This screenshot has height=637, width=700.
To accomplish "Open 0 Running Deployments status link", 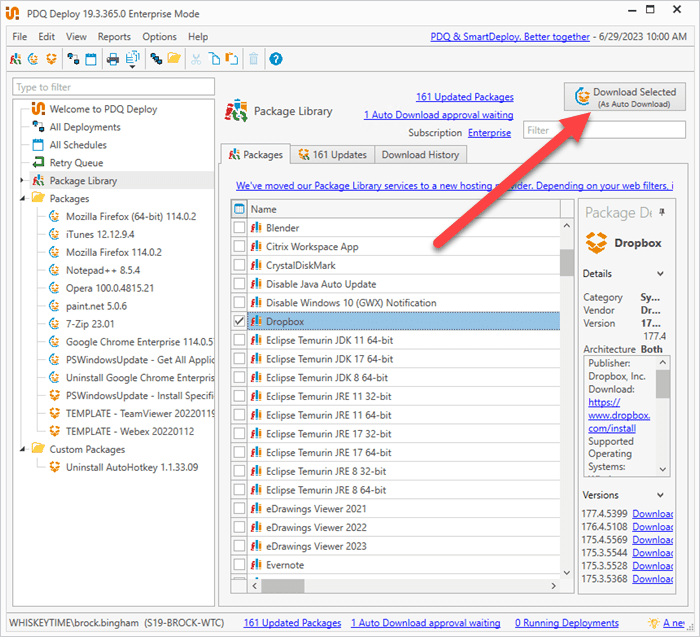I will 567,623.
